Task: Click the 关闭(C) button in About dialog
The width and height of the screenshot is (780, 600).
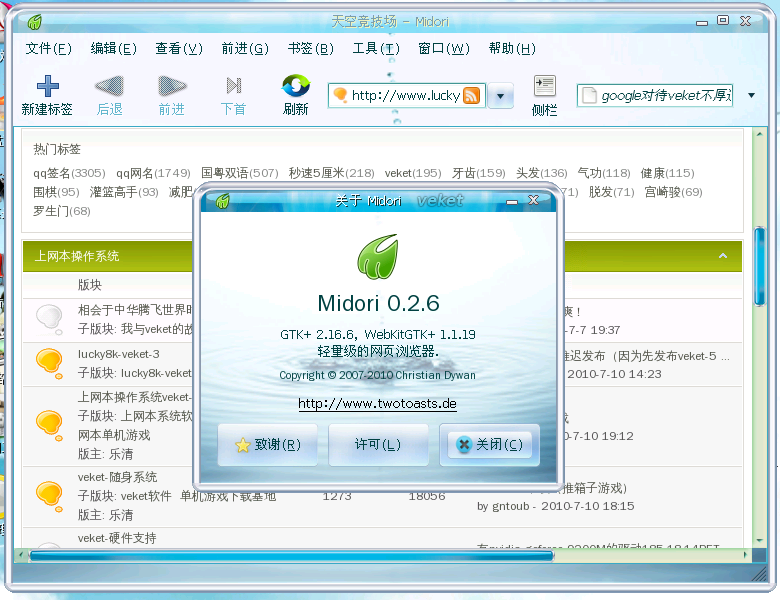Action: click(489, 445)
